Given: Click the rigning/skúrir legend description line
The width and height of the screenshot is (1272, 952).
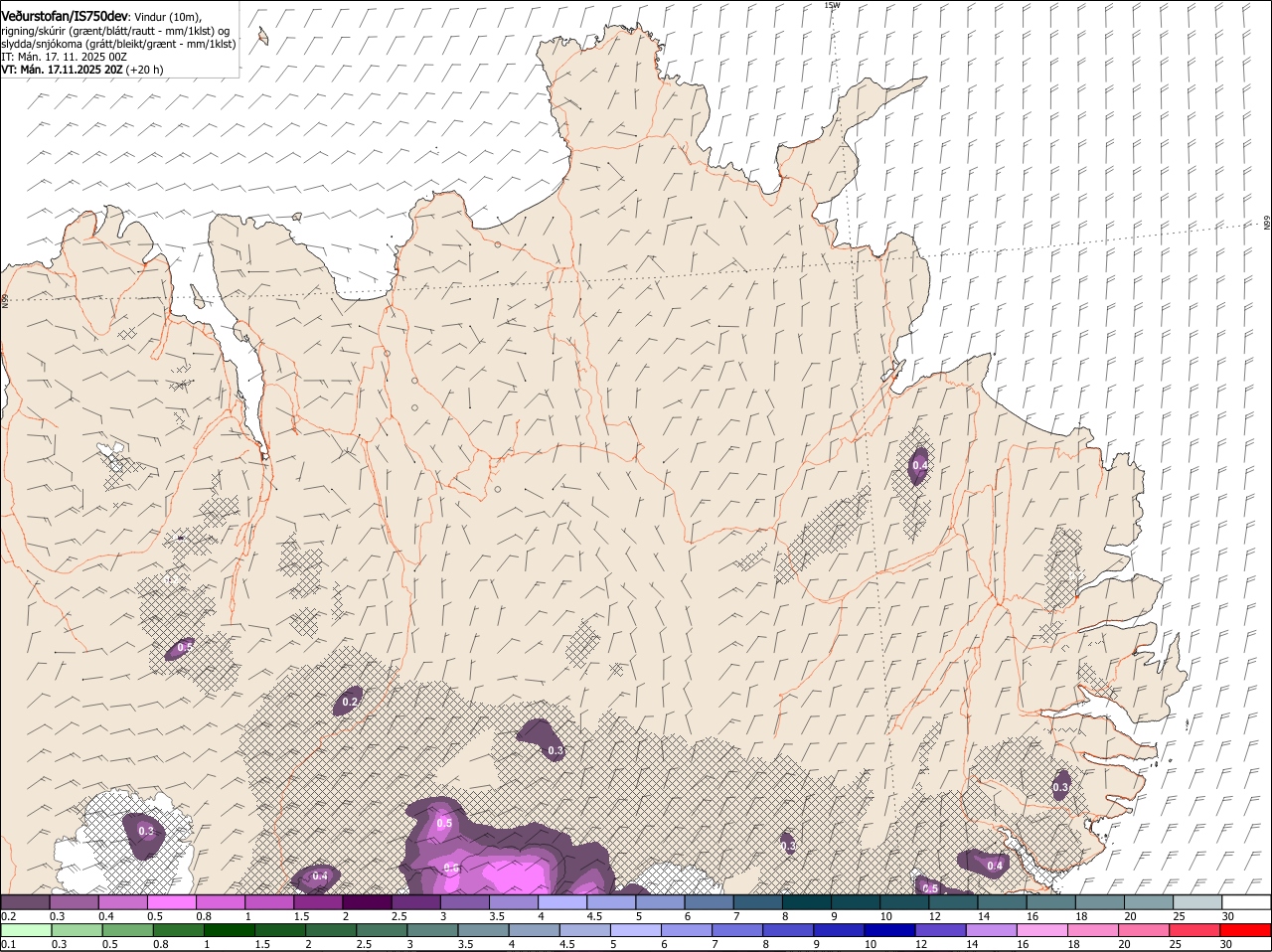Looking at the screenshot, I should coord(115,31).
